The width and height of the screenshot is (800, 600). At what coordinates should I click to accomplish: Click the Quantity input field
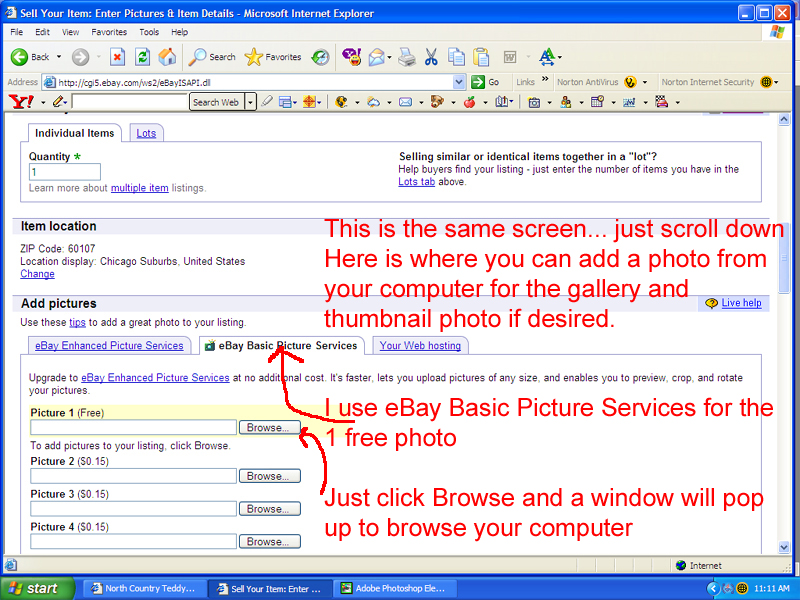(x=64, y=172)
